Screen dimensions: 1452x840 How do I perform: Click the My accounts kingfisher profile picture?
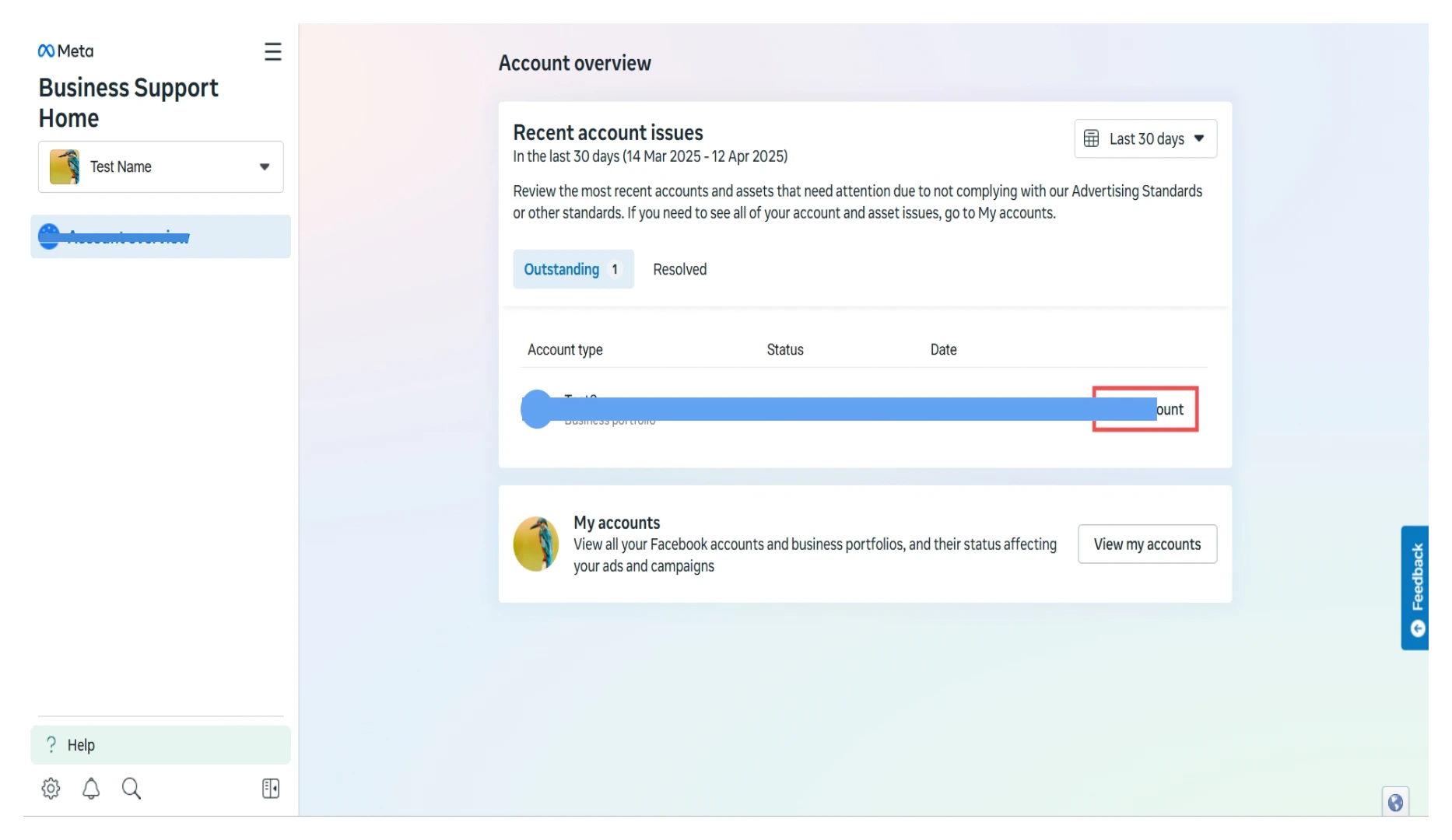pyautogui.click(x=536, y=544)
